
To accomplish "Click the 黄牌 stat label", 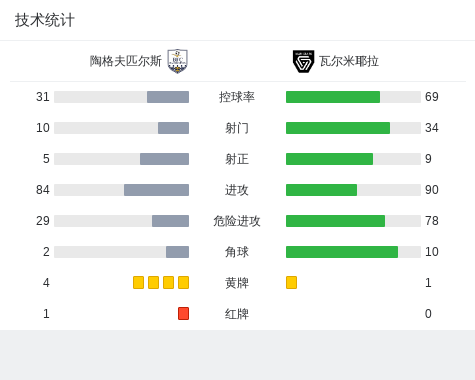I will 237,283.
